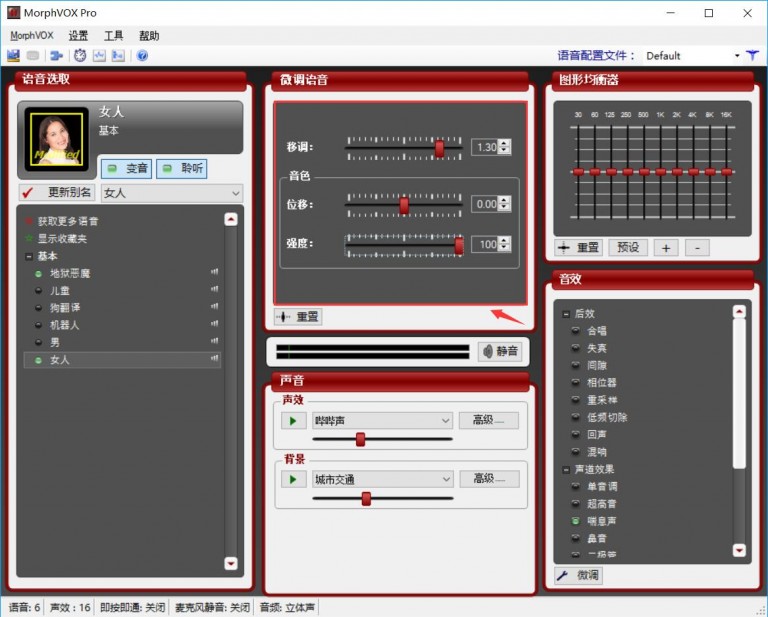This screenshot has width=768, height=617.
Task: Play the 哔哔声 sound effect
Action: click(x=293, y=421)
